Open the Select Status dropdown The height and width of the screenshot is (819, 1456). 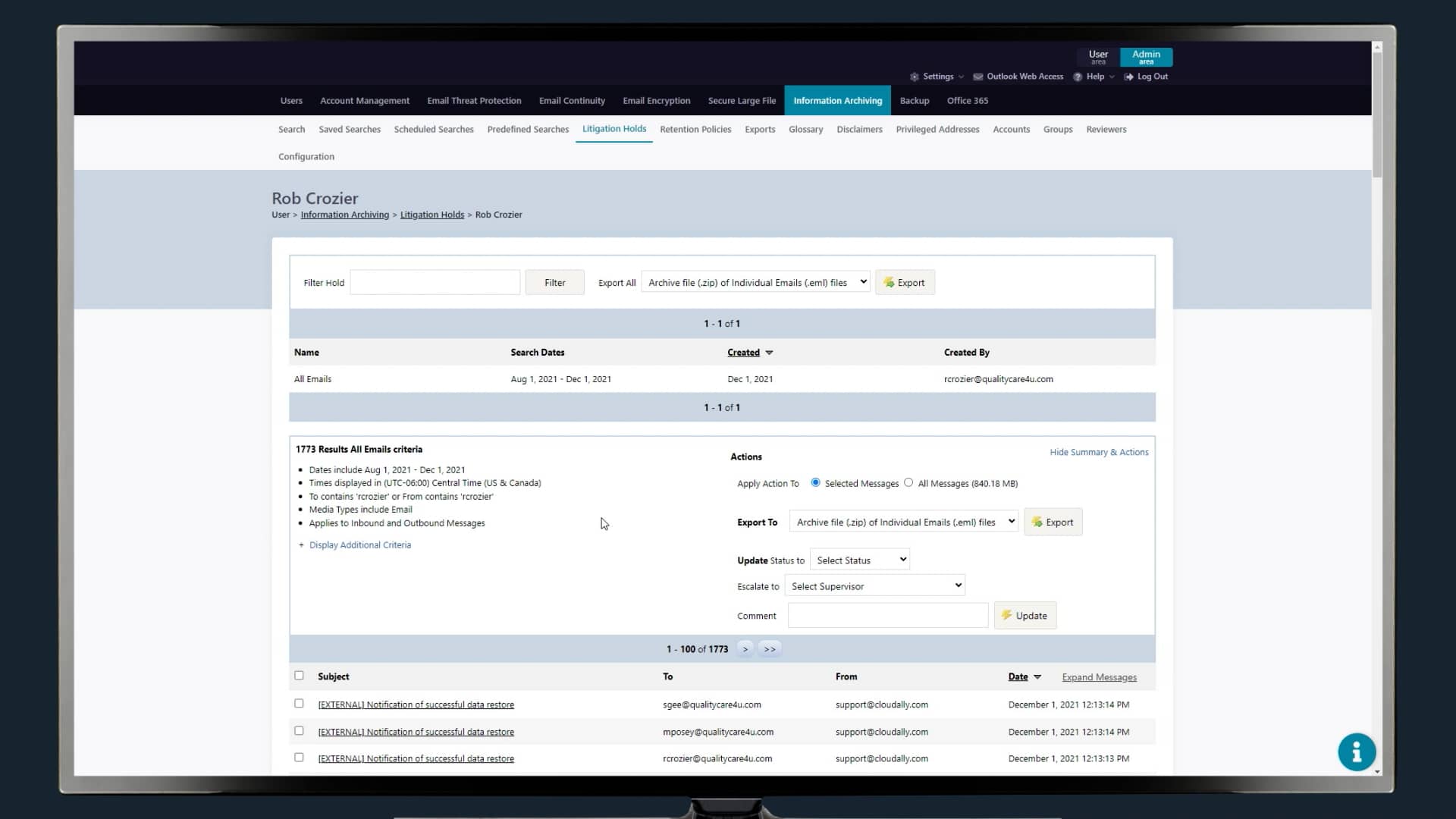coord(859,559)
